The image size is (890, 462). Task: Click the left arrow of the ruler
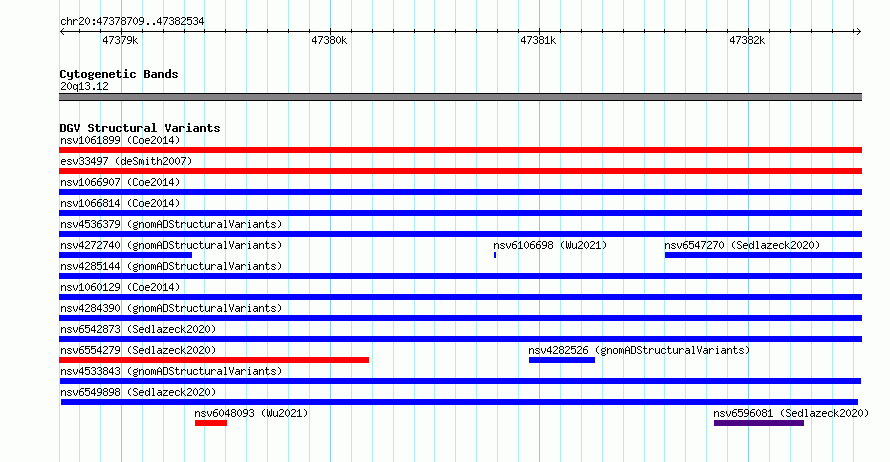(62, 32)
